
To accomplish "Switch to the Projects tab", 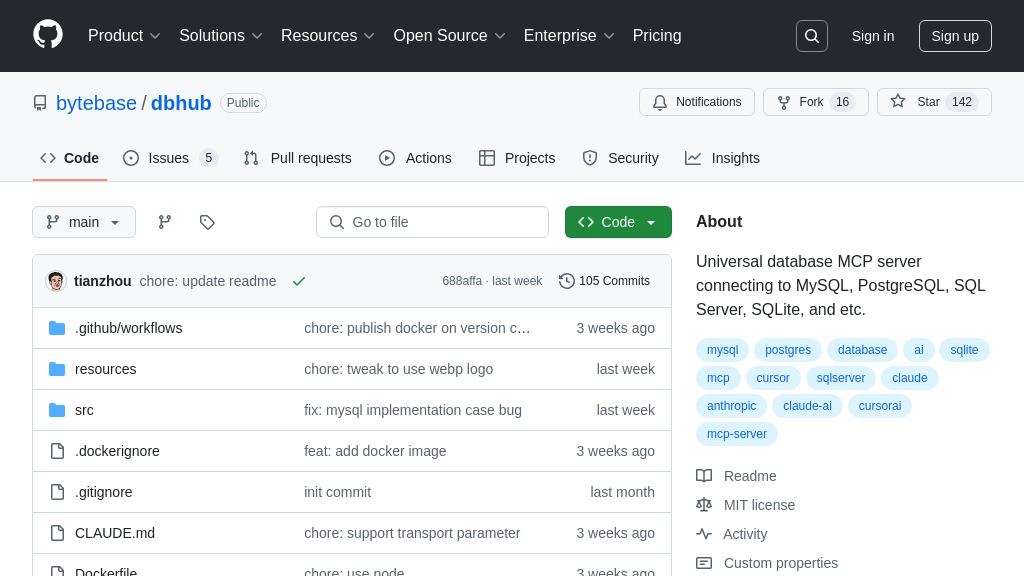I will (x=517, y=158).
